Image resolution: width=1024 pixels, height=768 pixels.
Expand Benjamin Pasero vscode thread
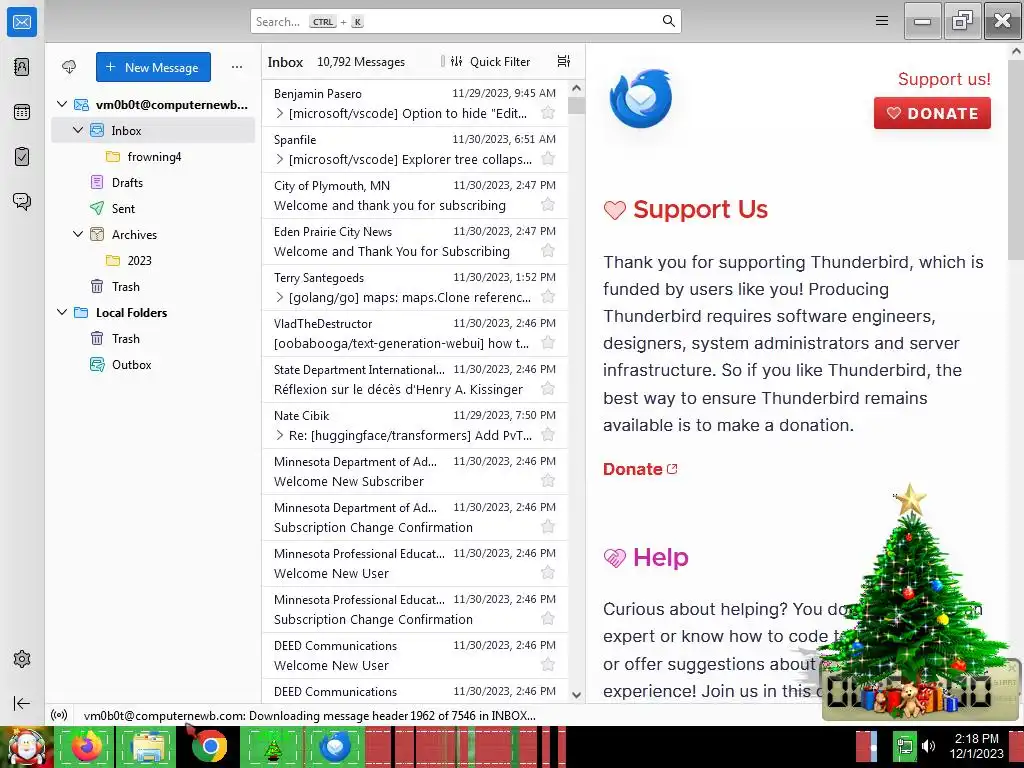pos(280,113)
